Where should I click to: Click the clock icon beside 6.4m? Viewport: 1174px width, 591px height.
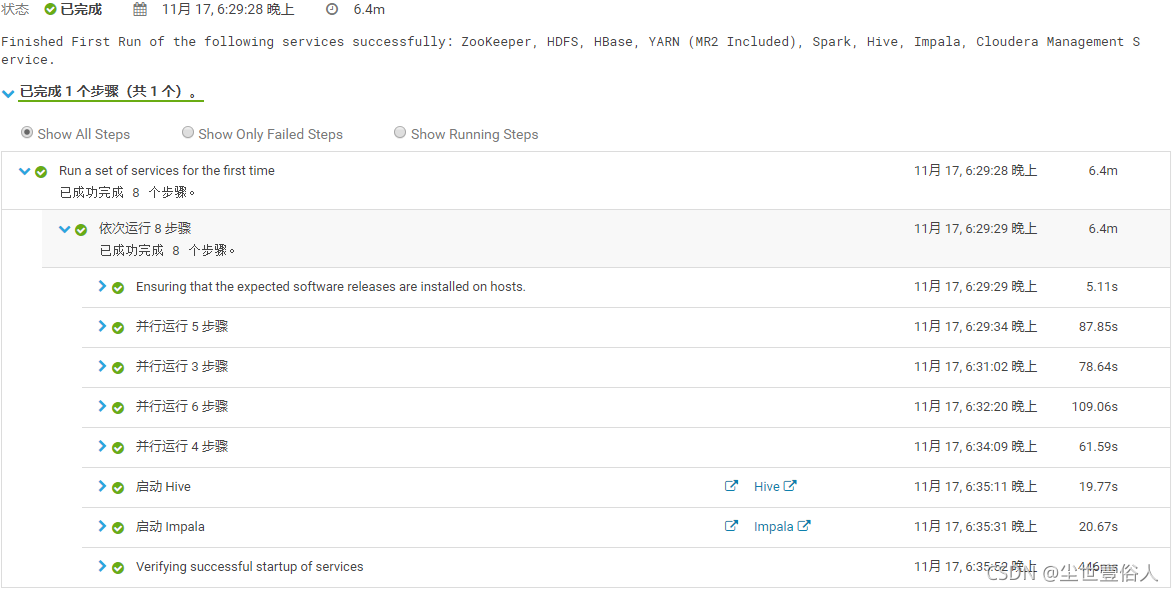click(332, 10)
